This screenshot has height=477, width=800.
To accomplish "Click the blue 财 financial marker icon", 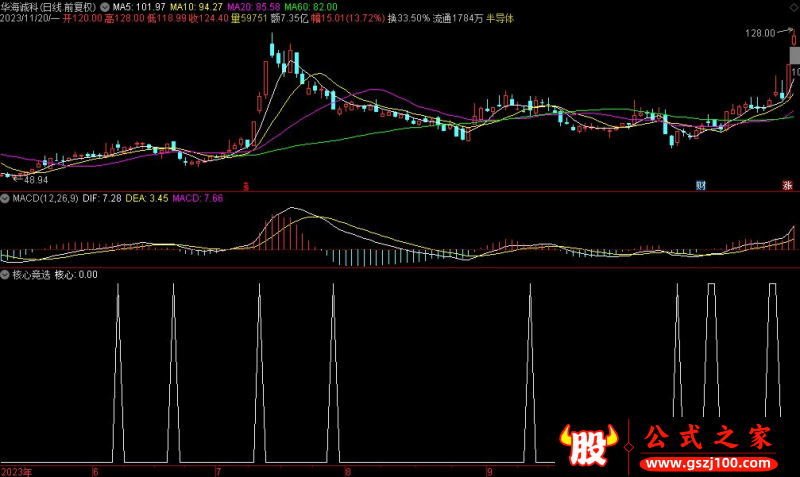I will [701, 186].
